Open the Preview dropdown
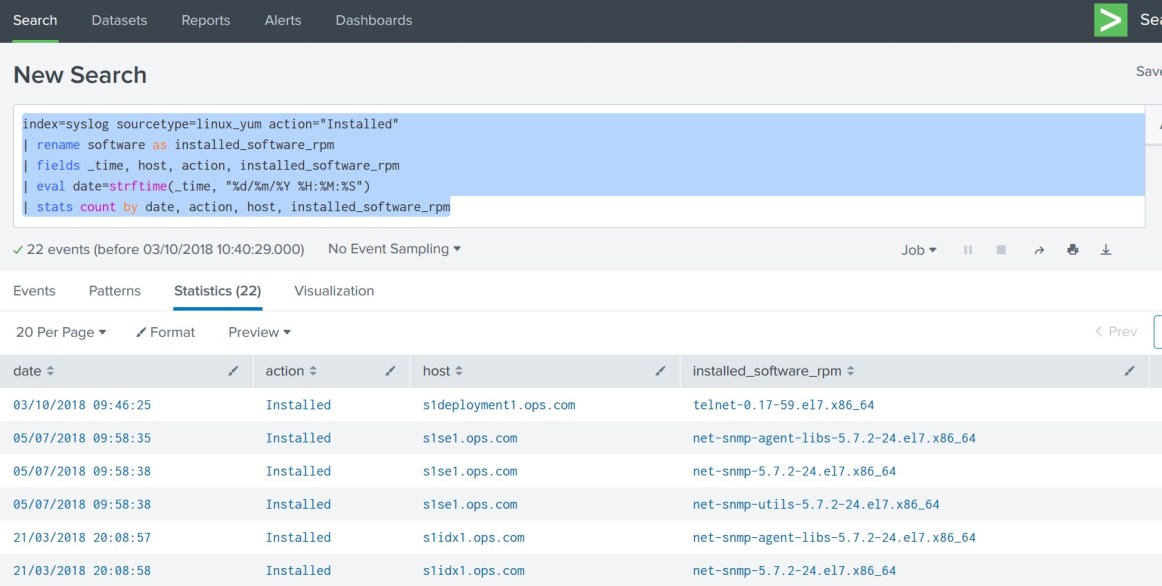This screenshot has height=586, width=1162. (257, 331)
